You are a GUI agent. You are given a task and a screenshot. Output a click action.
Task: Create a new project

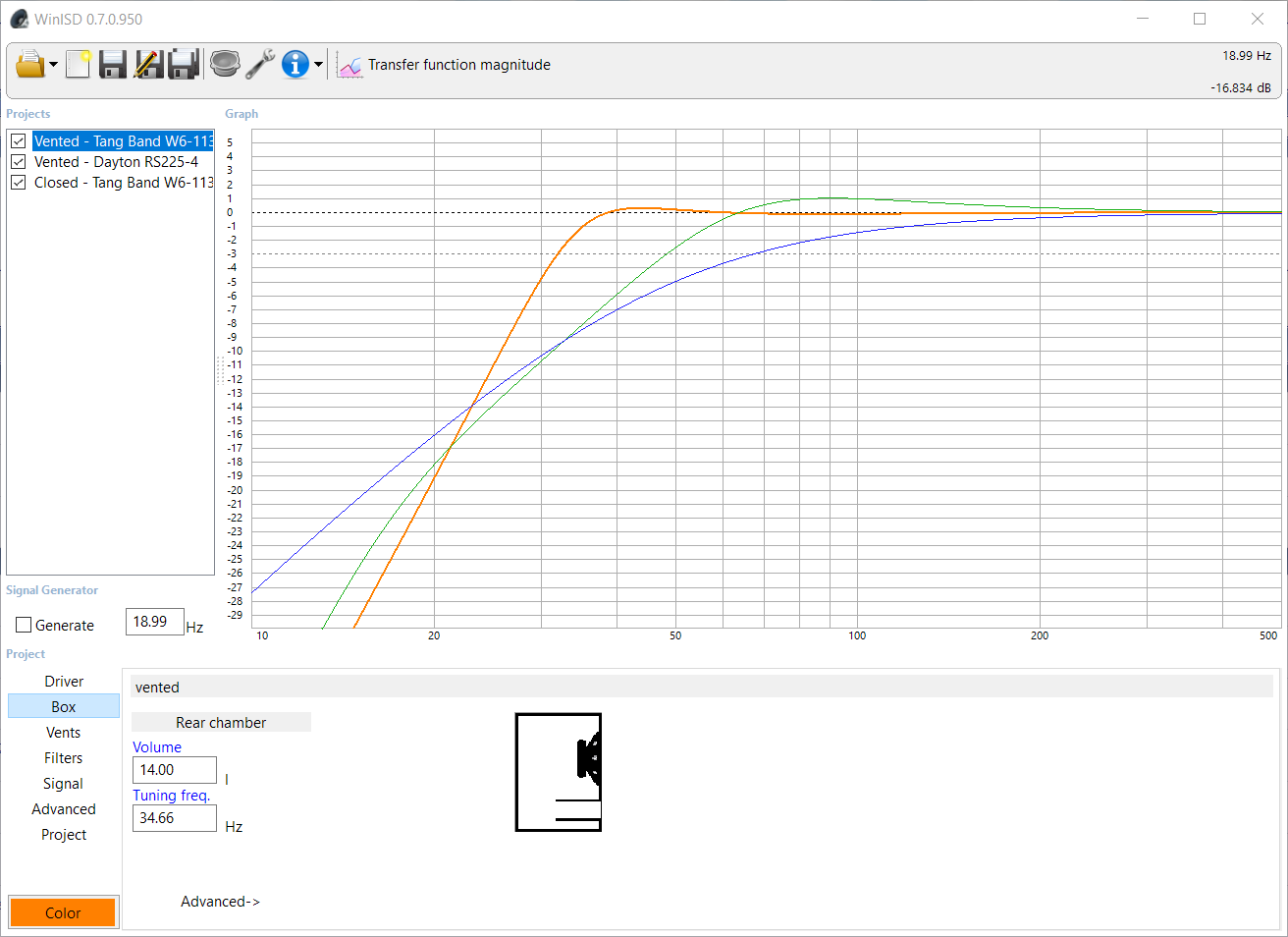click(78, 65)
